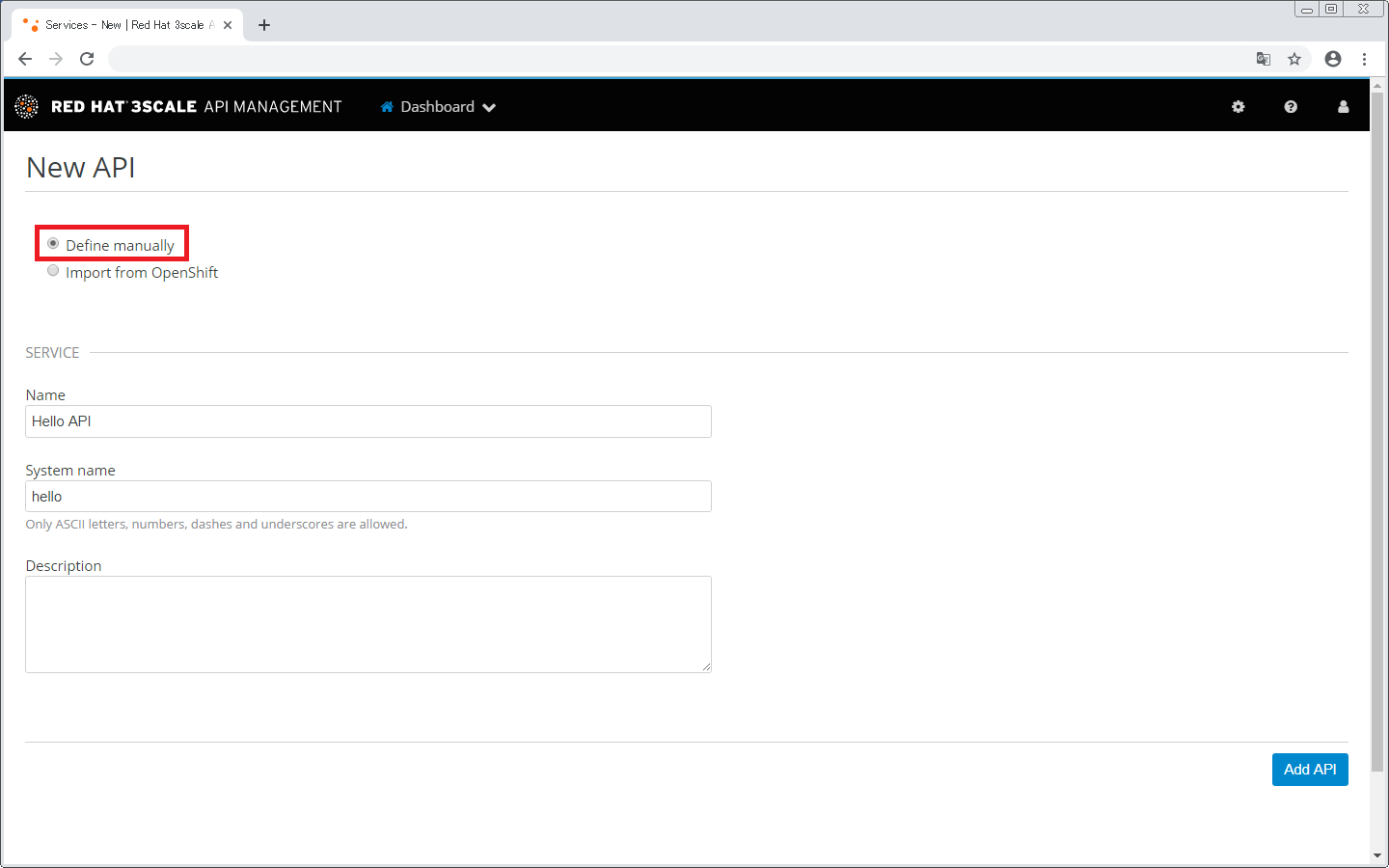This screenshot has height=868, width=1389.
Task: Open the Chrome profile icon
Action: (1333, 59)
